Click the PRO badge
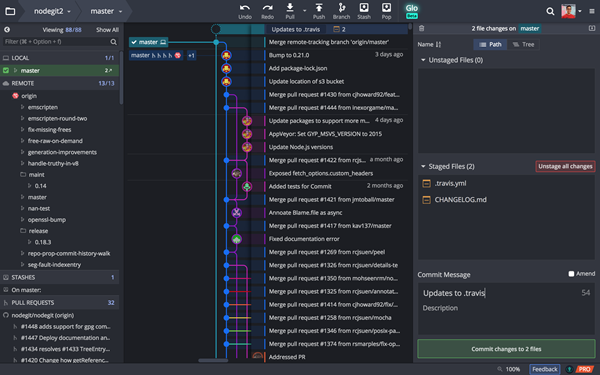 (584, 369)
